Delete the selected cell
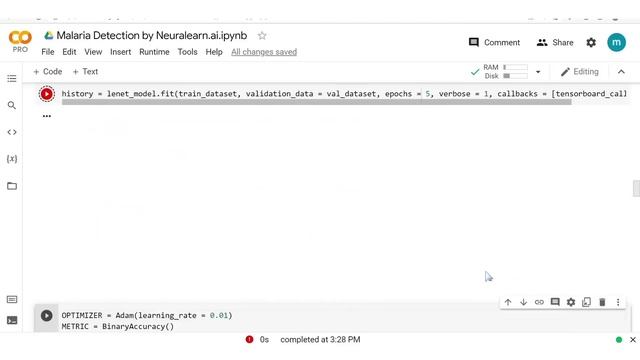640x360 pixels. [x=602, y=302]
